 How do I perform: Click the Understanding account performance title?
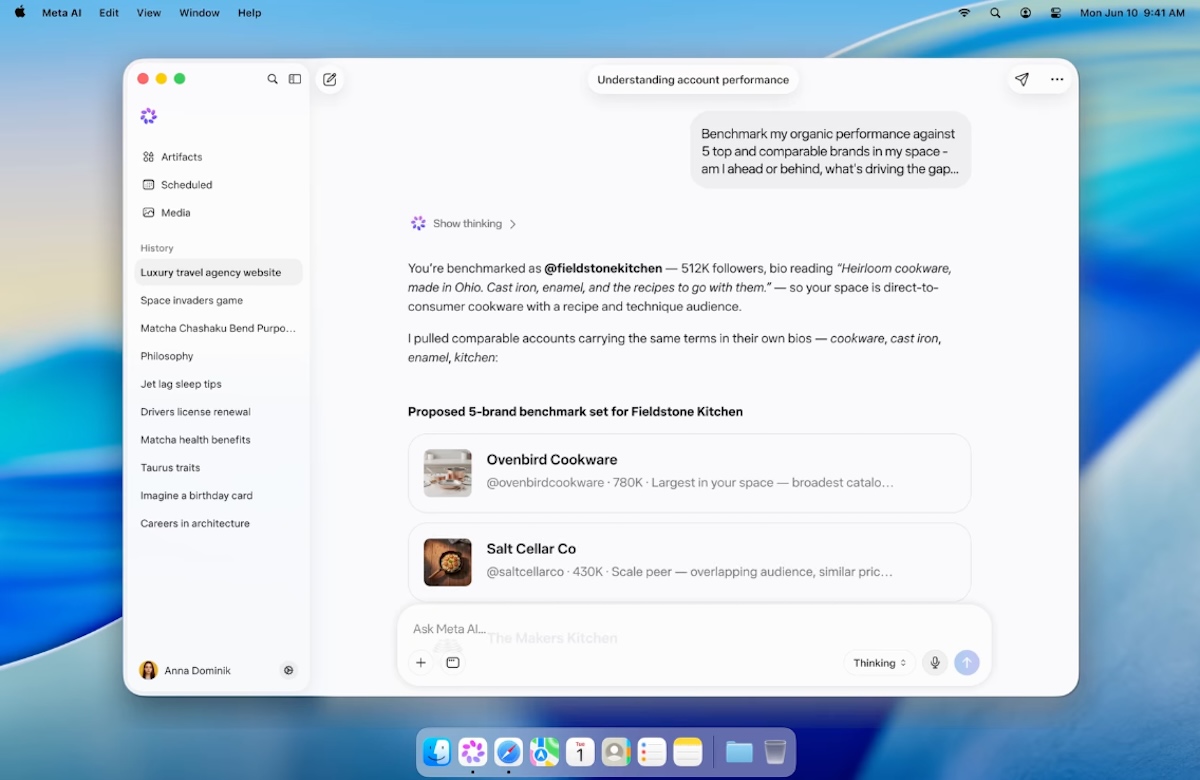coord(693,80)
